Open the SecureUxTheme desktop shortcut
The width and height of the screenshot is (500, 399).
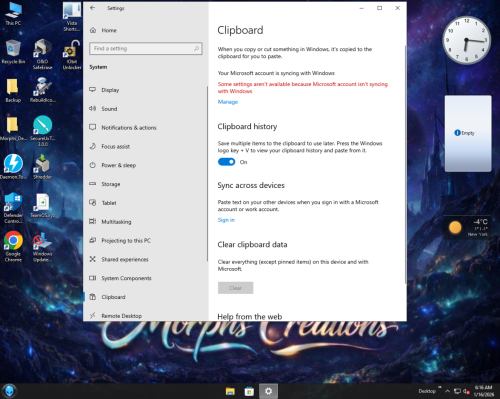[x=42, y=131]
